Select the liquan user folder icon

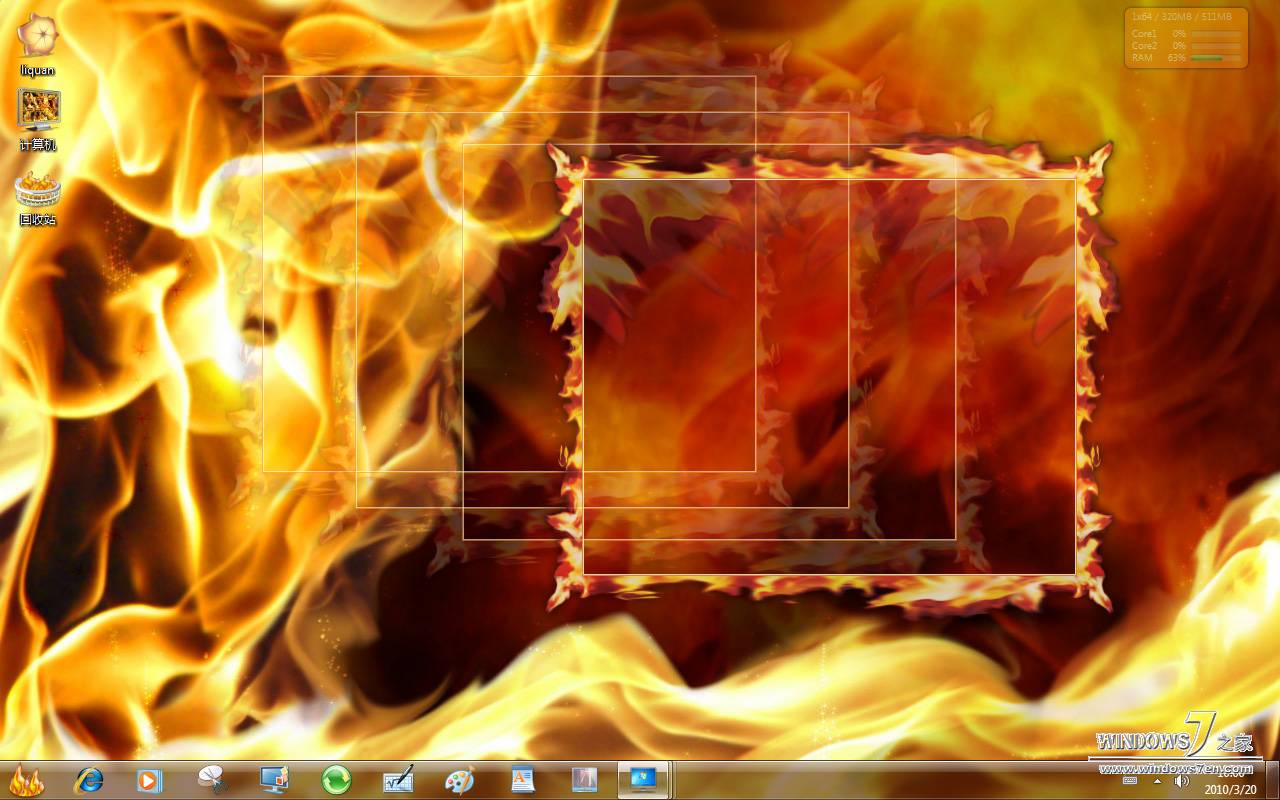pos(38,46)
